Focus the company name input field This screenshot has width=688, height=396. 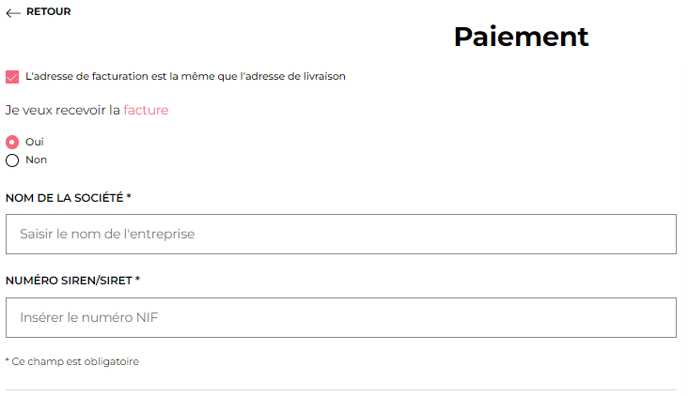pos(341,234)
